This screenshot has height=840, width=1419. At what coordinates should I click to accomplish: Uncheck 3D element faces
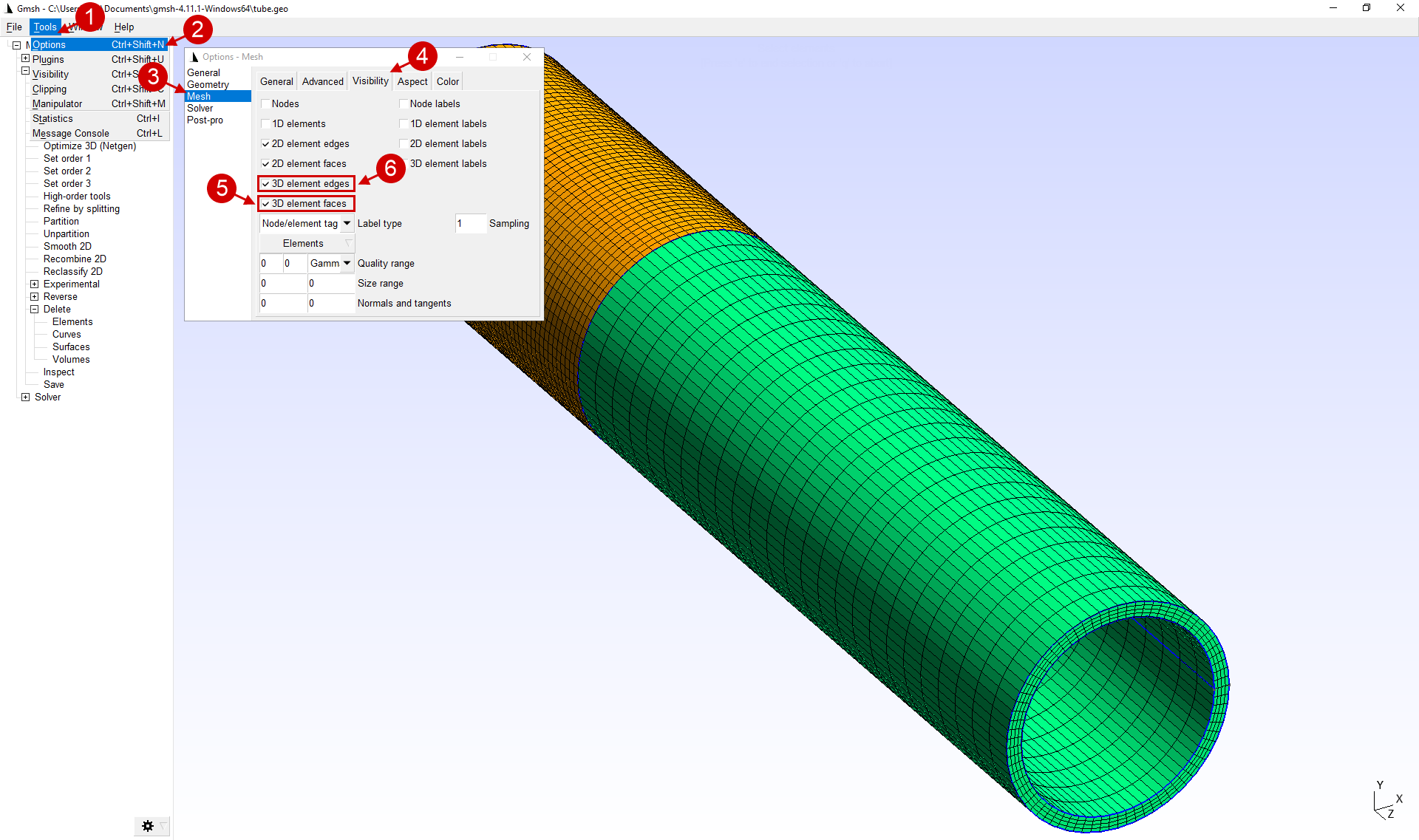[265, 204]
